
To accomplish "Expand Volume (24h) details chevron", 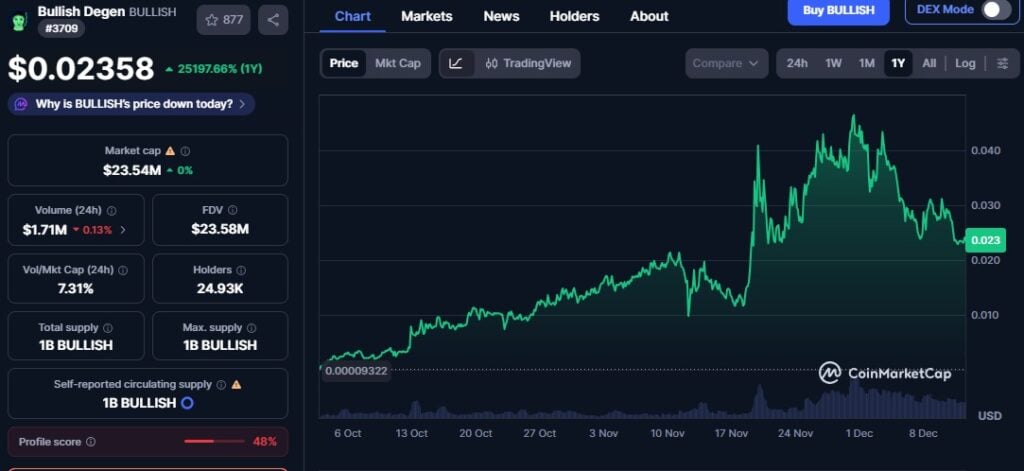I will [123, 230].
